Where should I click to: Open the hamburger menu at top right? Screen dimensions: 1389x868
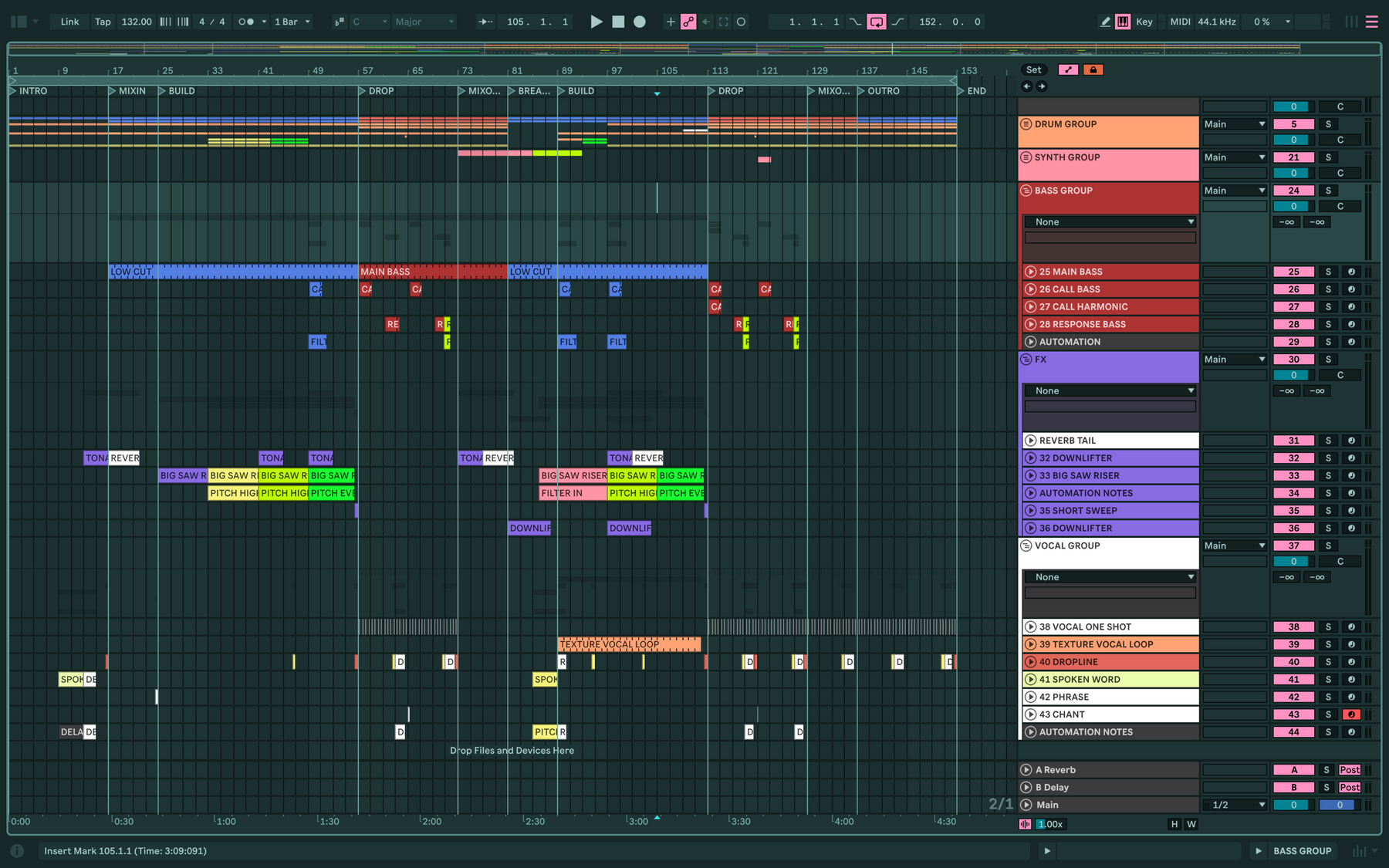click(x=1372, y=22)
